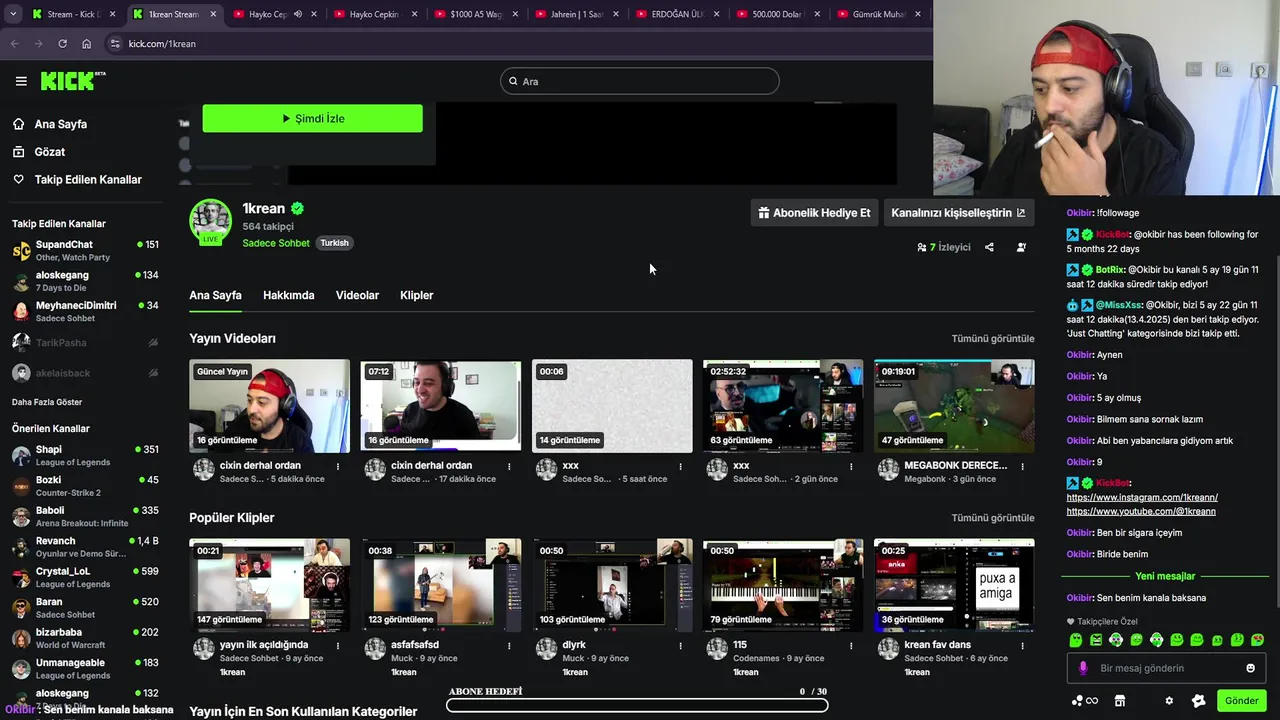The height and width of the screenshot is (720, 1280).
Task: Open the MEGABONK 09:19:01 video thumbnail
Action: click(954, 405)
